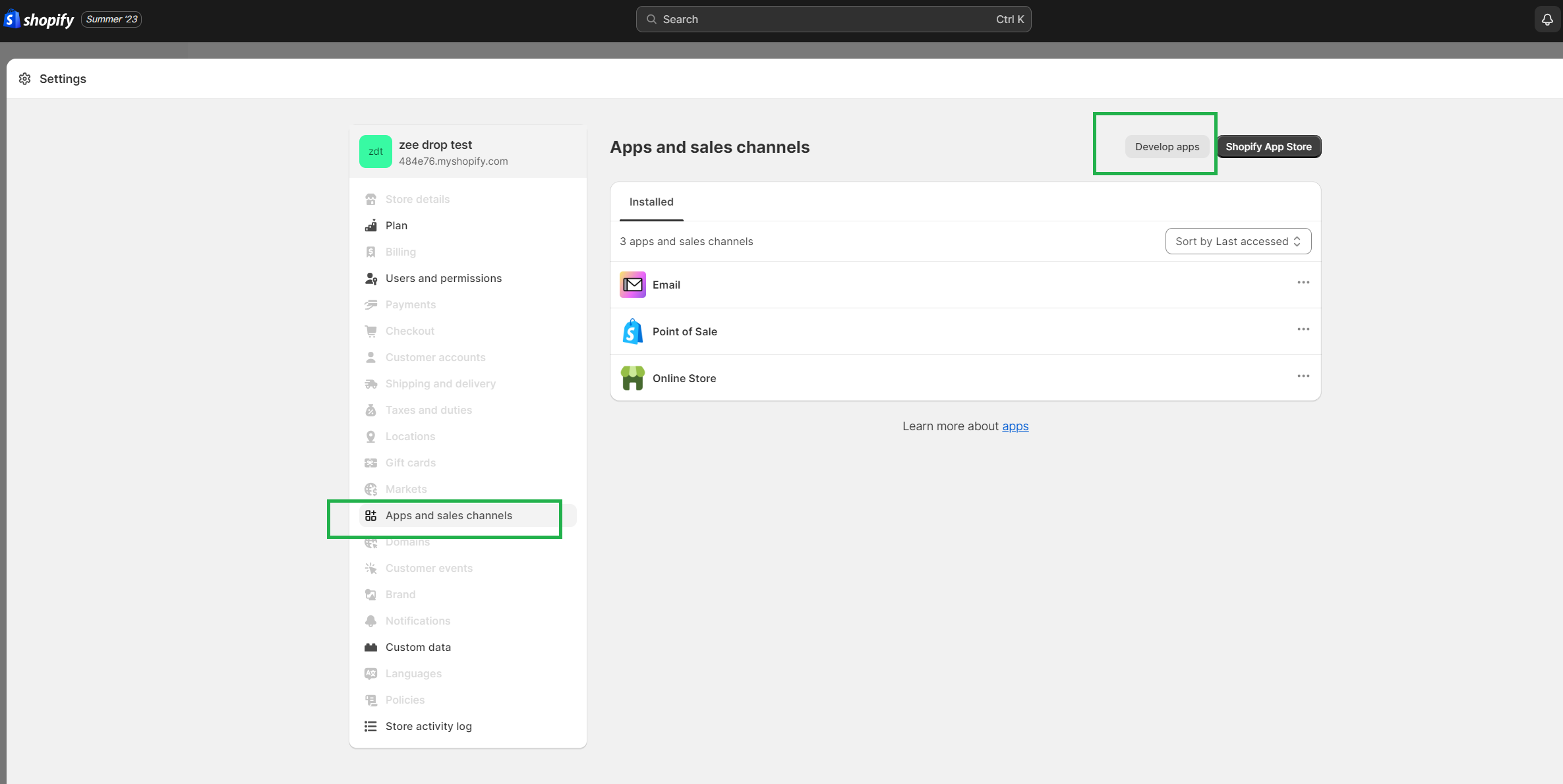This screenshot has width=1563, height=784.
Task: Click the 484e76.myshopify.com domain text
Action: [x=454, y=161]
